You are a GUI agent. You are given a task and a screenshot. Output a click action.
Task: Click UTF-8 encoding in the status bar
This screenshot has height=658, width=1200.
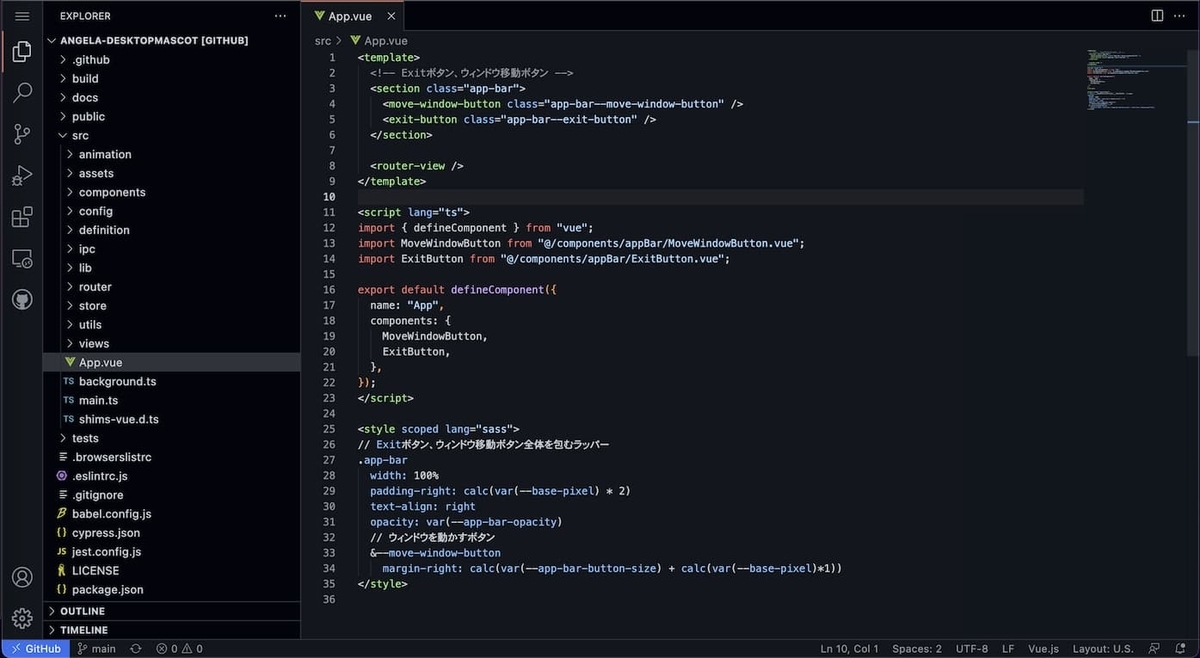[971, 648]
